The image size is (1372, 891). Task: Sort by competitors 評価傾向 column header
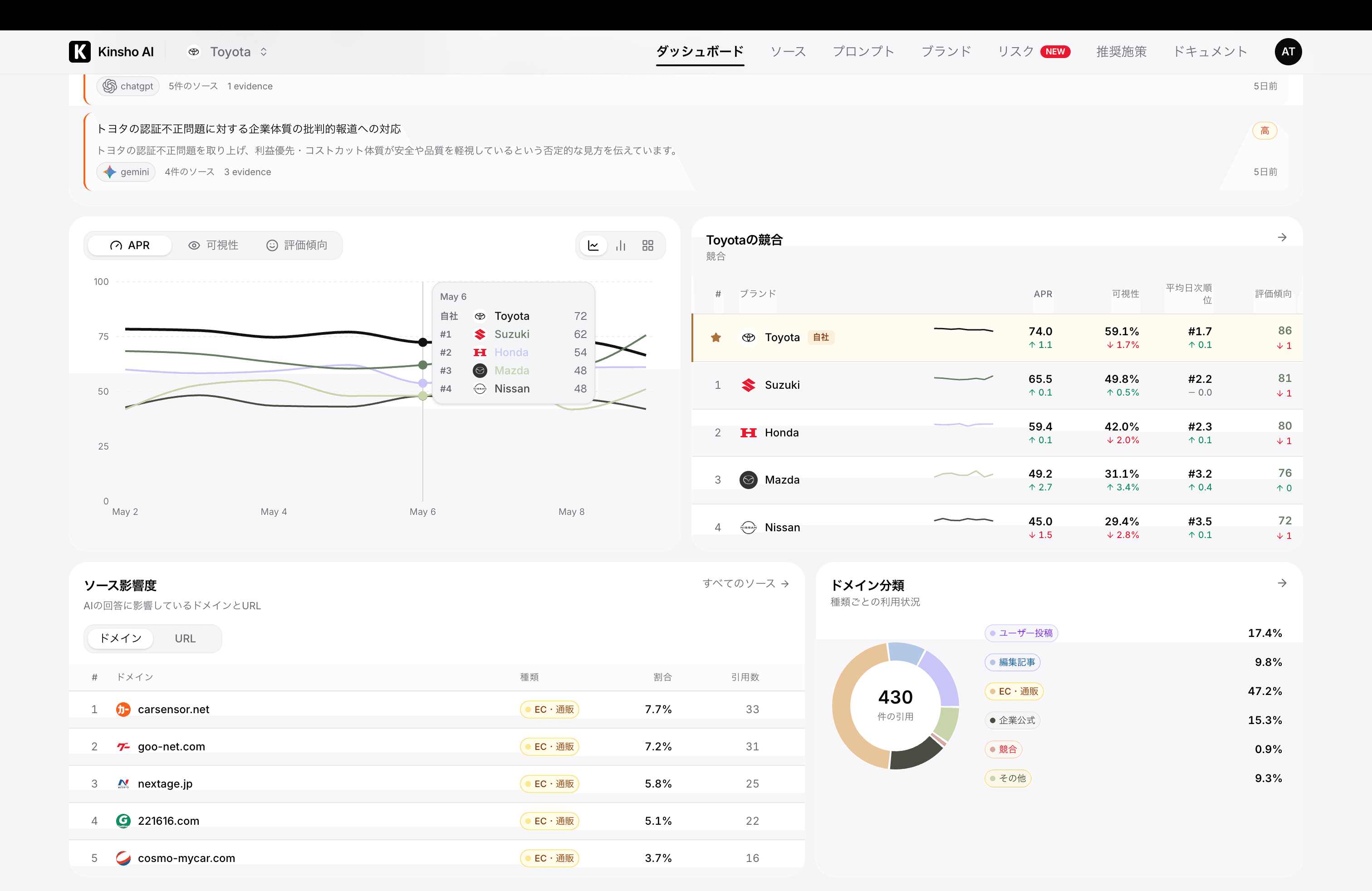[1274, 294]
